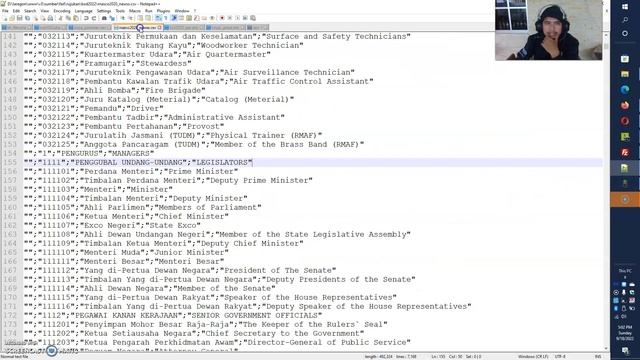This screenshot has width=640, height=360.
Task: Click the Run macro multiple times icon
Action: (245, 18)
